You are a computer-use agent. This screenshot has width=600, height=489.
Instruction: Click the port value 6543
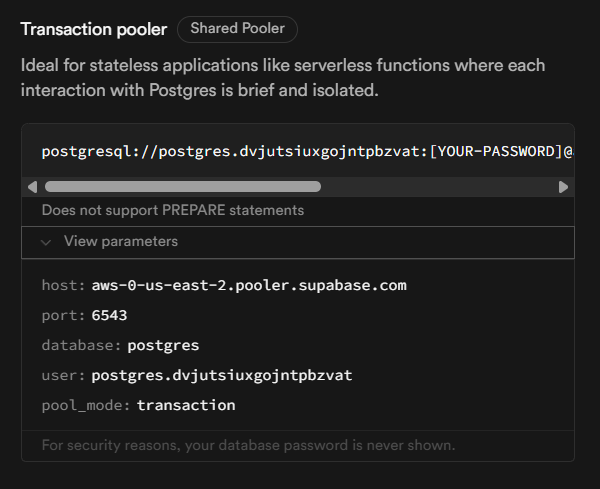[x=109, y=315]
